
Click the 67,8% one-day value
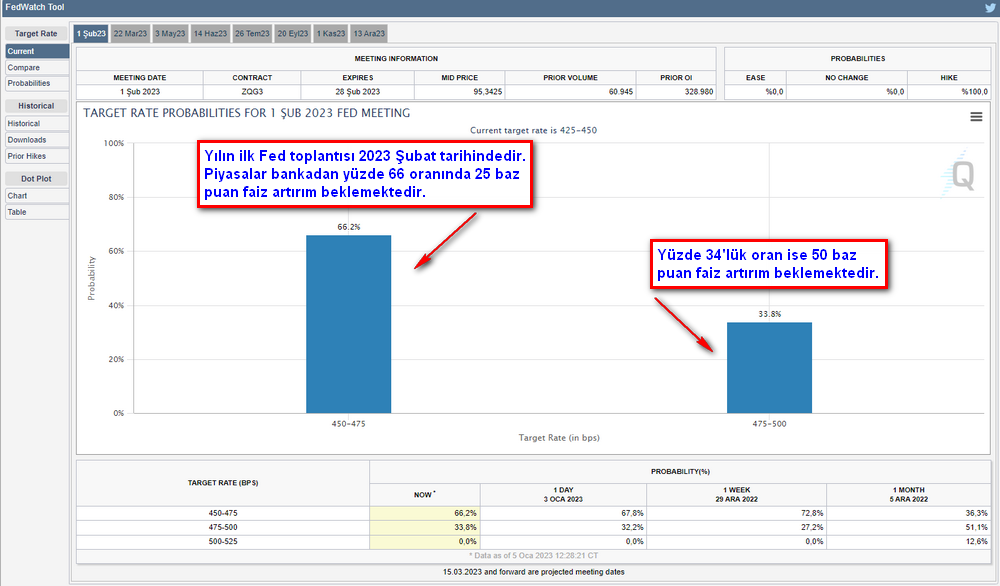click(x=632, y=513)
